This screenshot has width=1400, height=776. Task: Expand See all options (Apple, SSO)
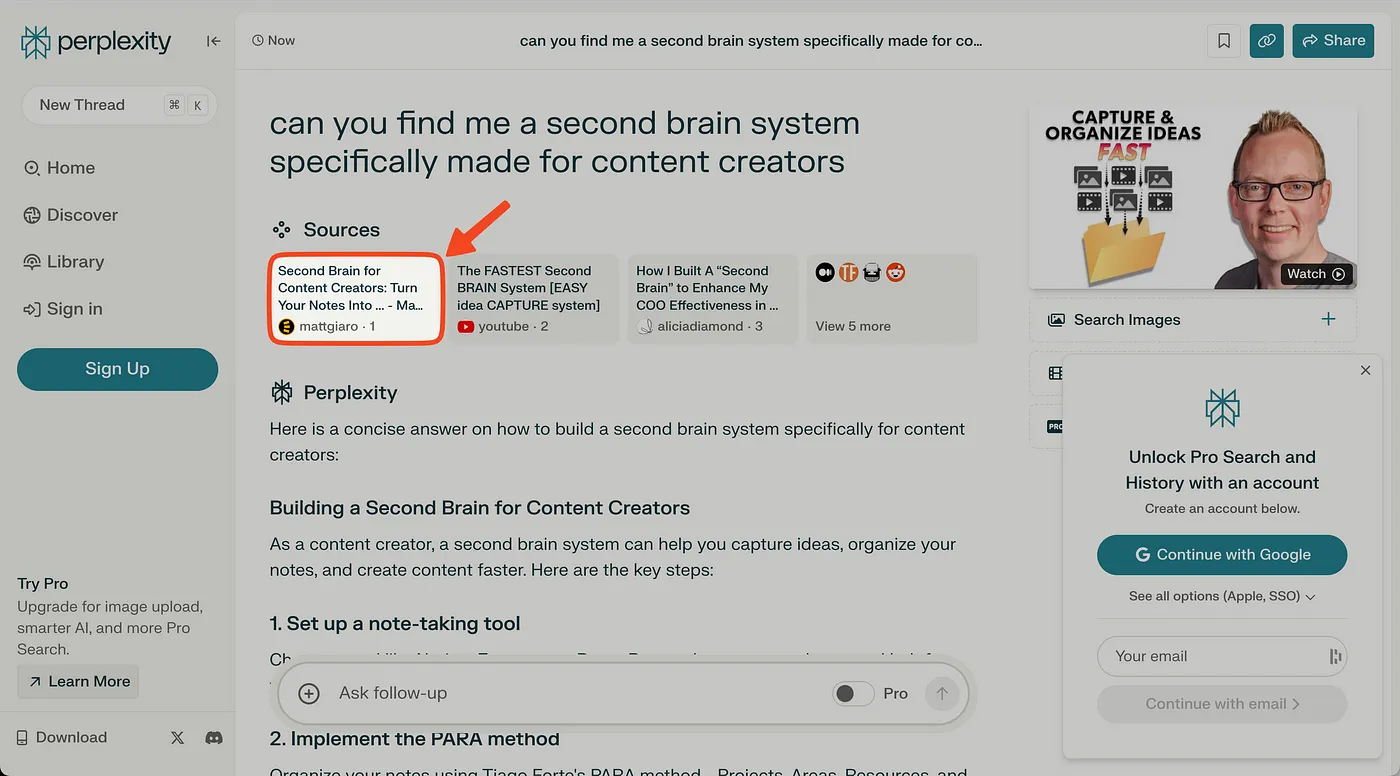coord(1222,596)
